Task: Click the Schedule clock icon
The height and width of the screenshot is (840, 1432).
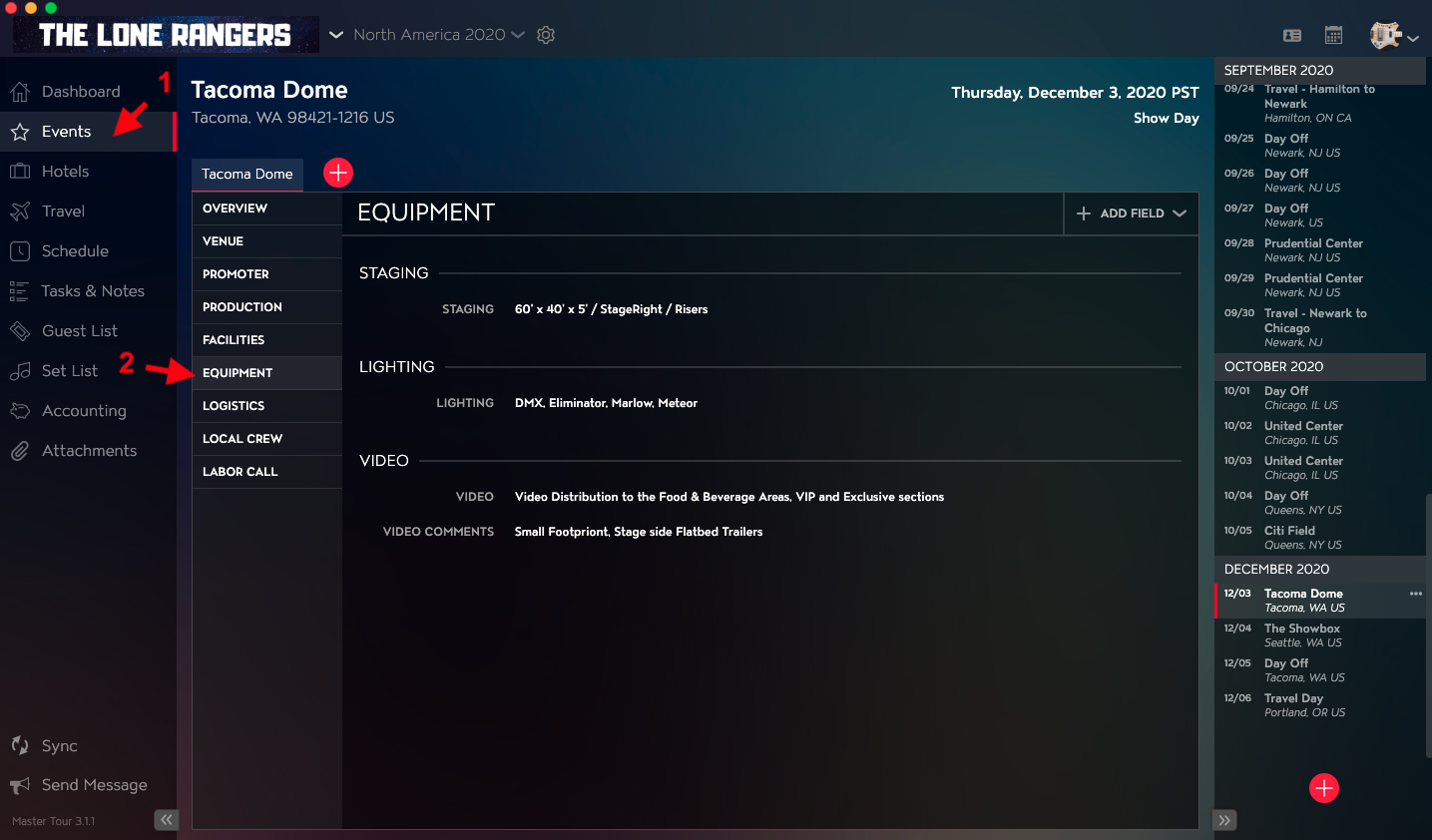Action: (x=20, y=251)
